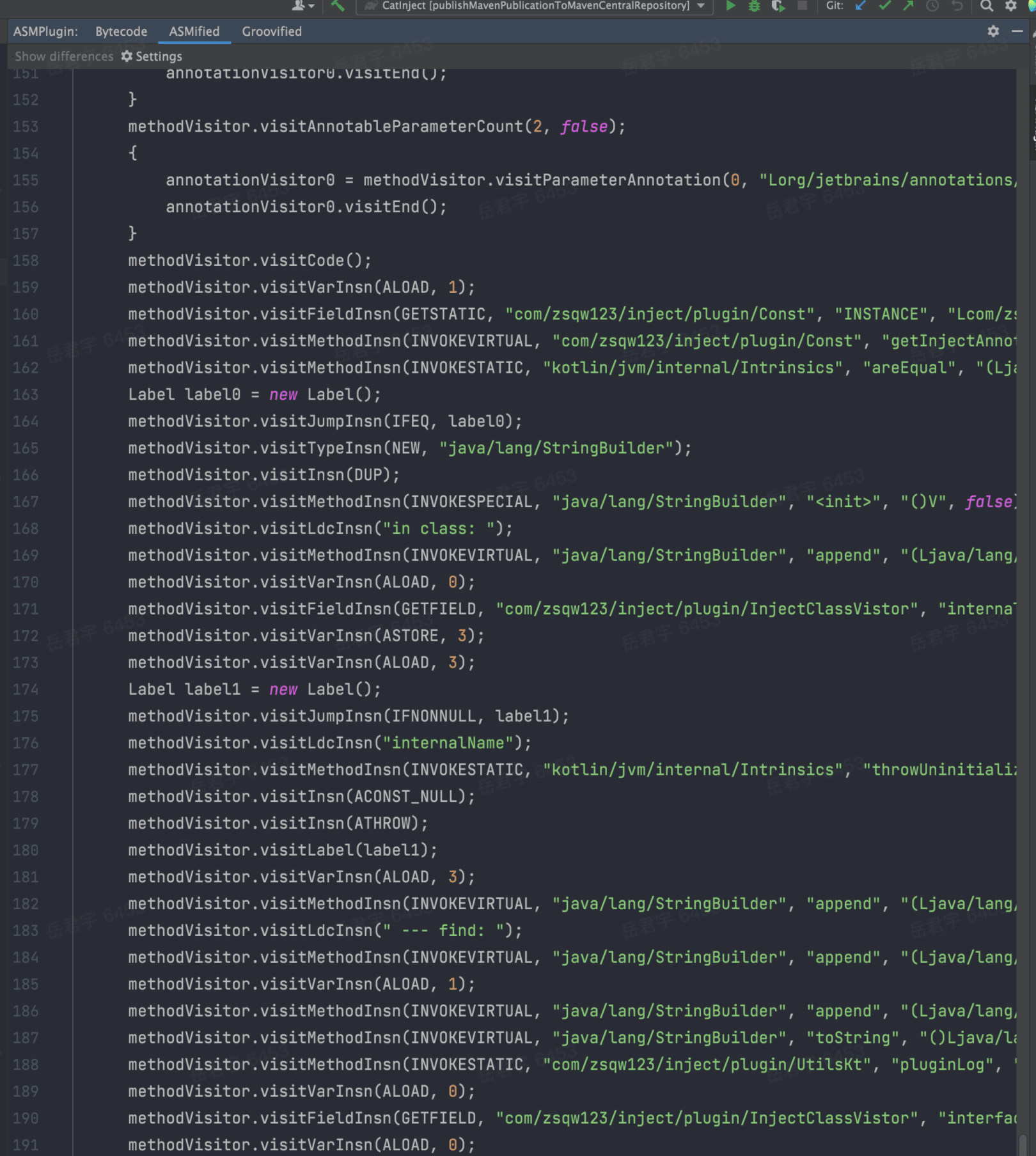Click the Show differences link
The height and width of the screenshot is (1156, 1036).
click(64, 56)
